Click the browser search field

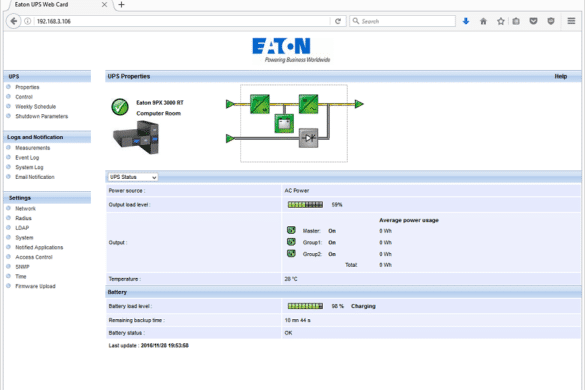pyautogui.click(x=403, y=21)
